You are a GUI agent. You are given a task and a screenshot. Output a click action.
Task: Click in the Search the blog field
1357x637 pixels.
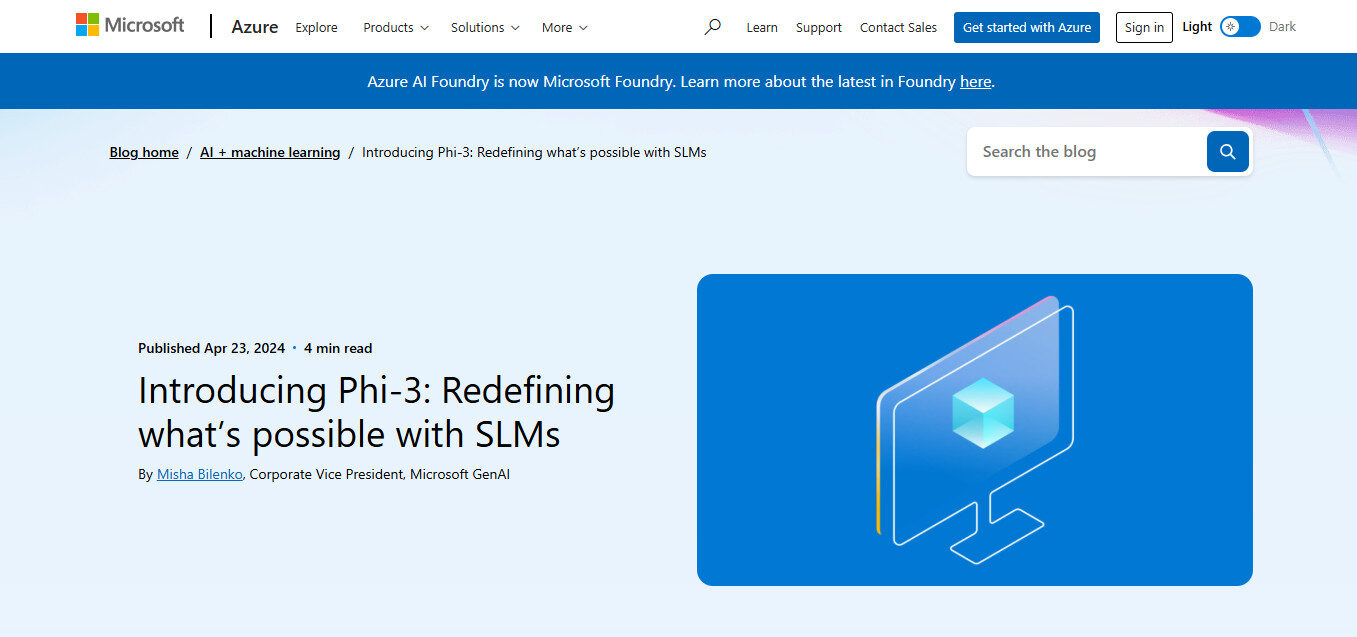point(1087,152)
